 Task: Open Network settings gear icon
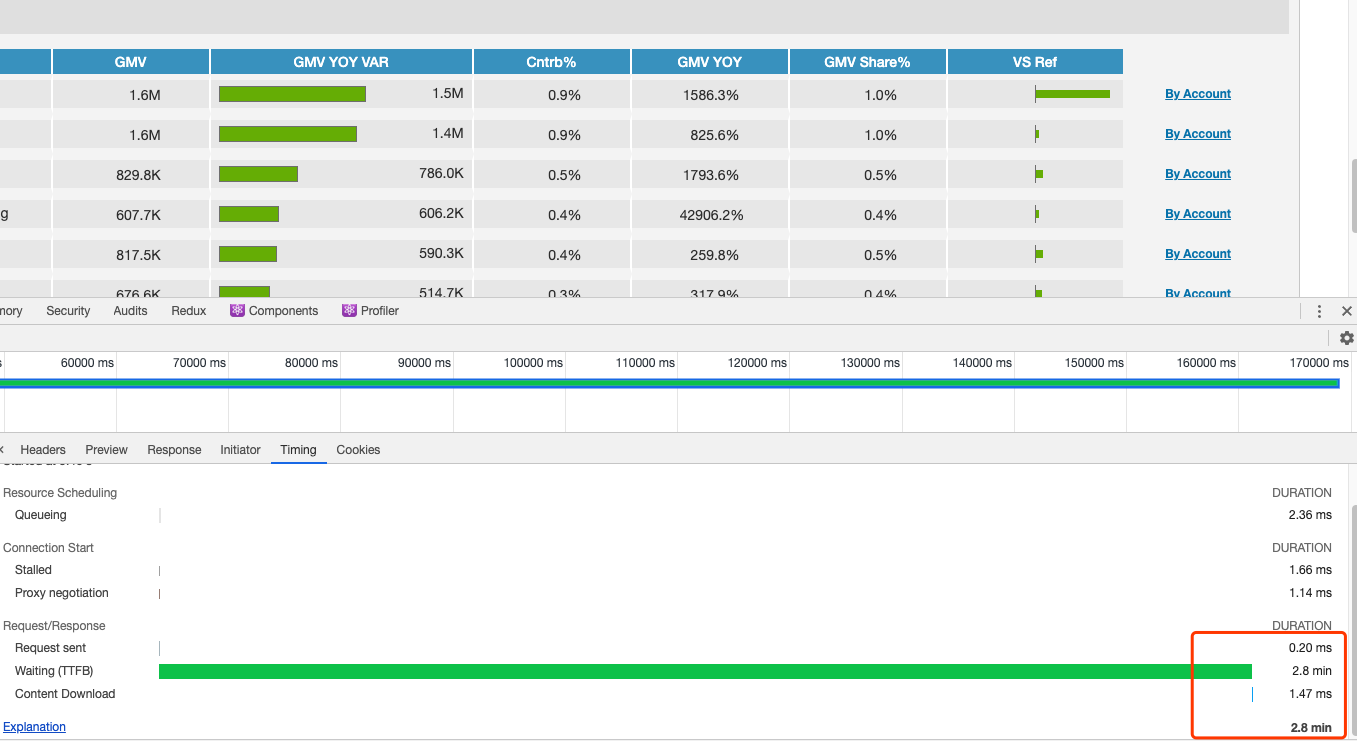(1346, 338)
